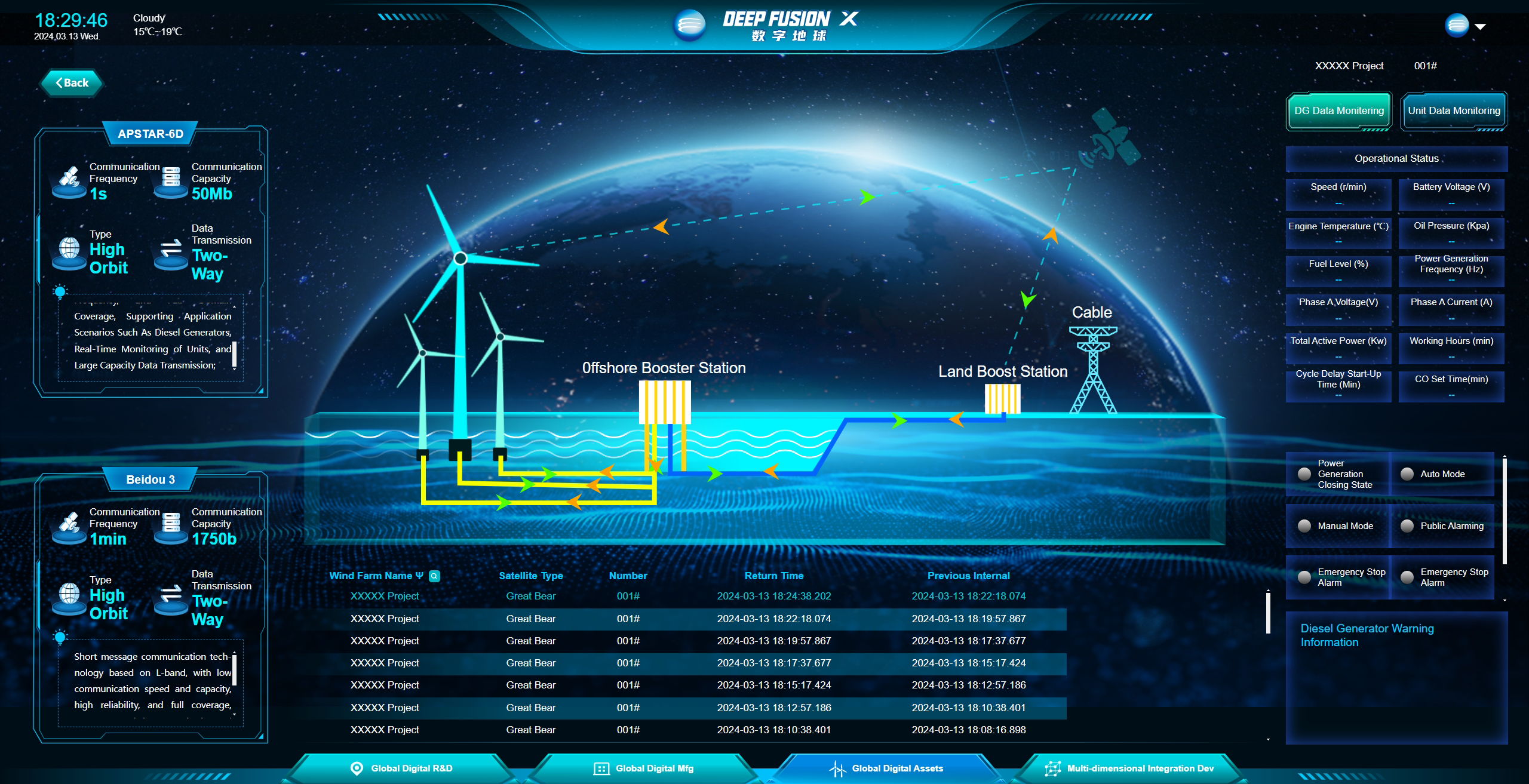Click the Land Boost Station icon
The image size is (1529, 784).
tap(1002, 398)
